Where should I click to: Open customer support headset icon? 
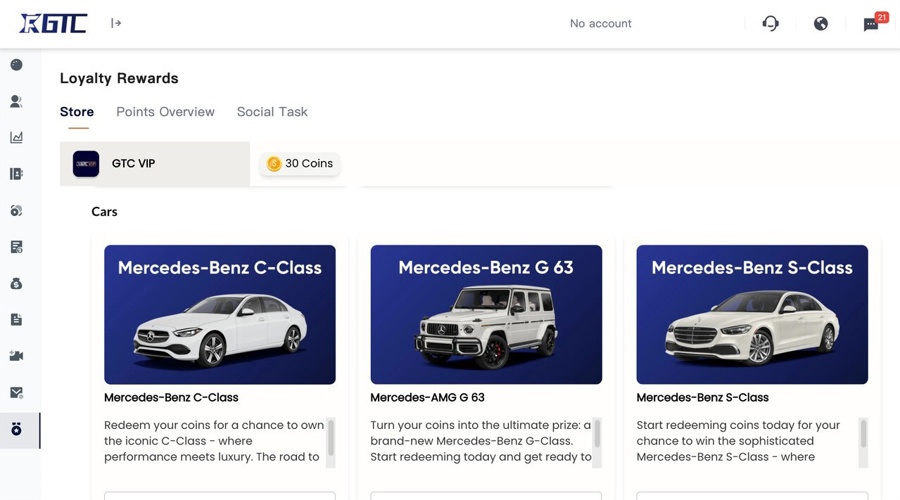pyautogui.click(x=770, y=23)
